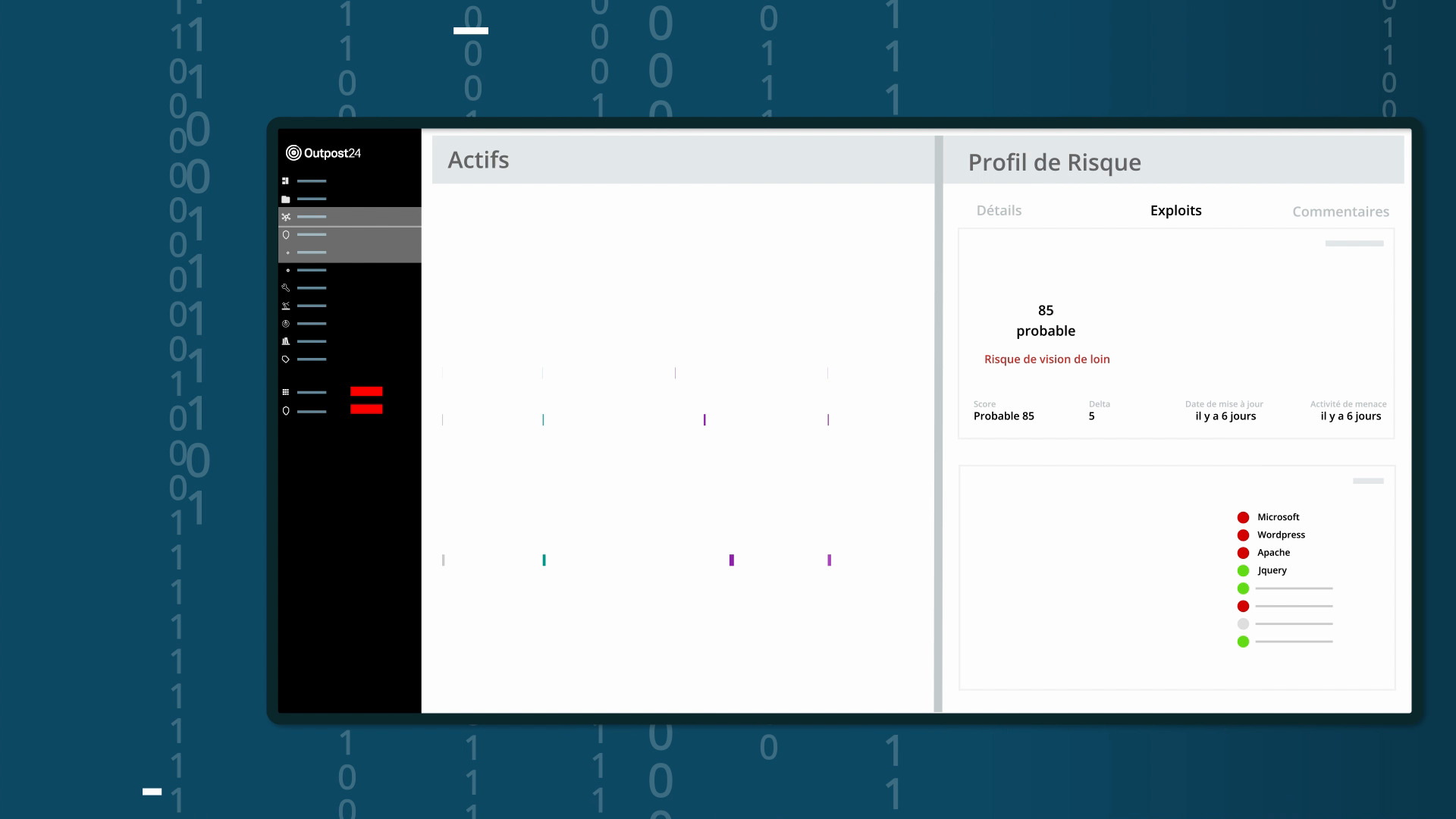
Task: Click the 'Risque de vision de loin' link
Action: click(1046, 359)
